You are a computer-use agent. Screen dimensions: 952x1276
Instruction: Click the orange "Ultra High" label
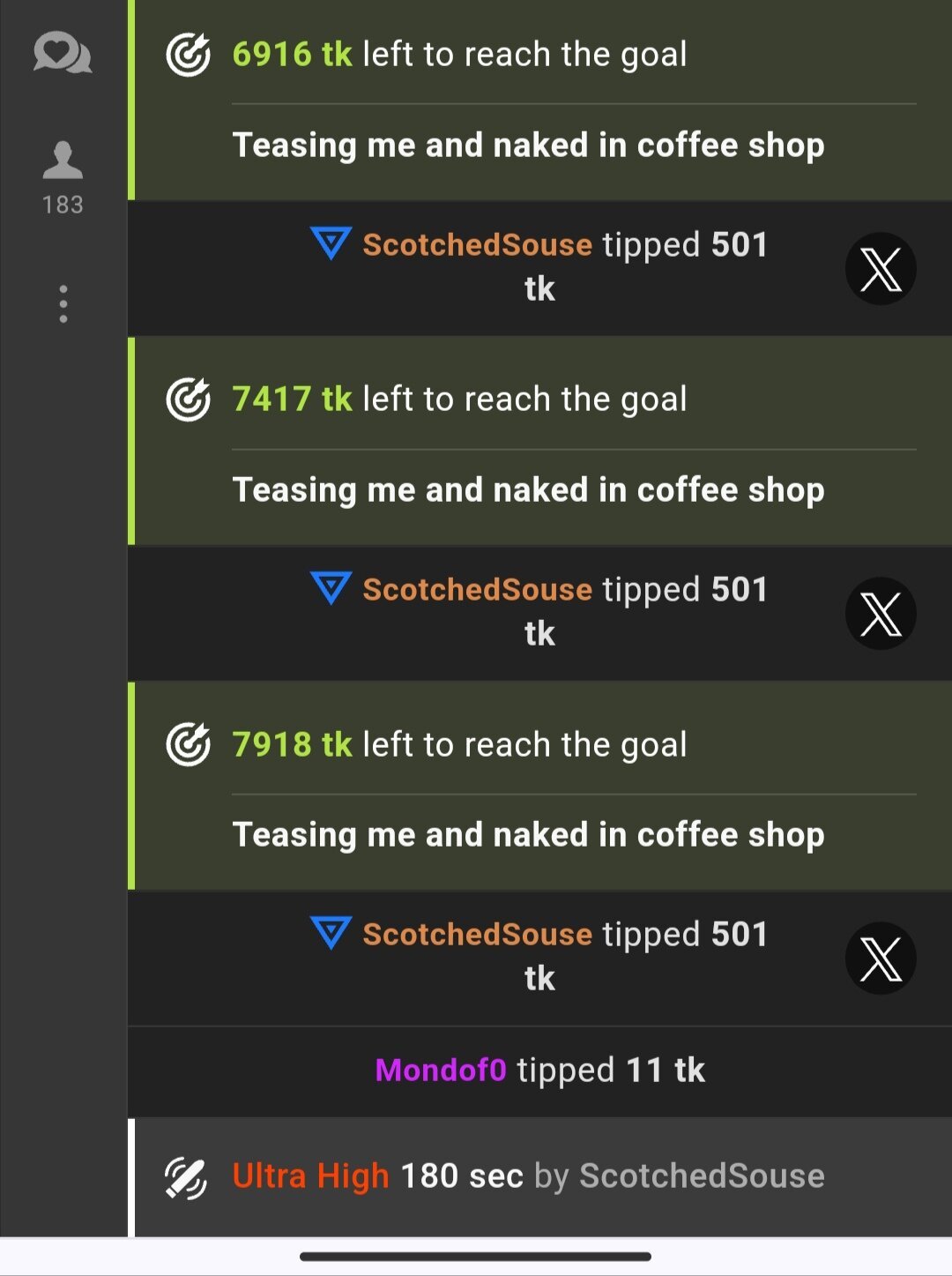tap(310, 1176)
